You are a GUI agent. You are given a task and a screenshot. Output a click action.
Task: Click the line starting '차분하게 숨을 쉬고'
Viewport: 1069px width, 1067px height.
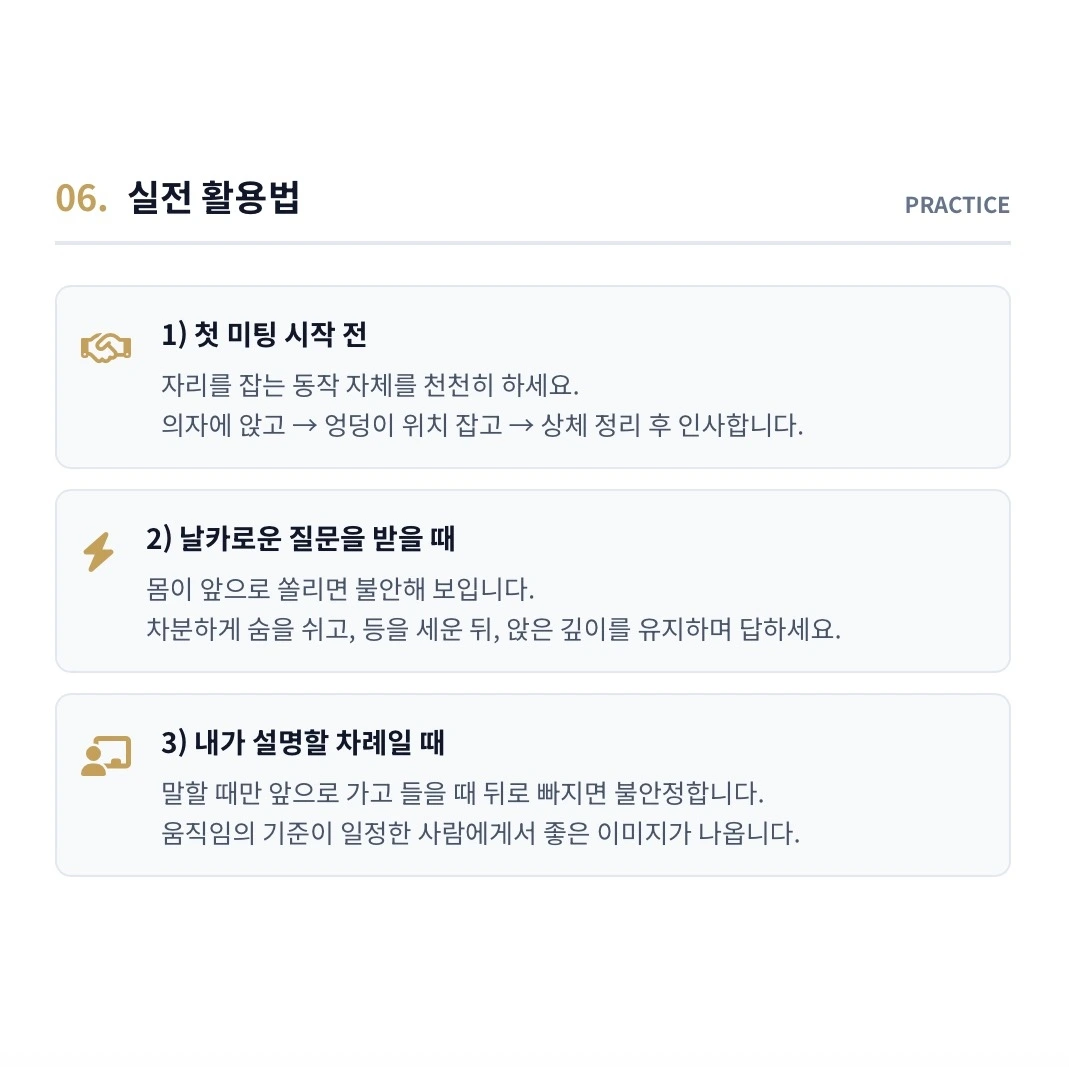pyautogui.click(x=494, y=629)
